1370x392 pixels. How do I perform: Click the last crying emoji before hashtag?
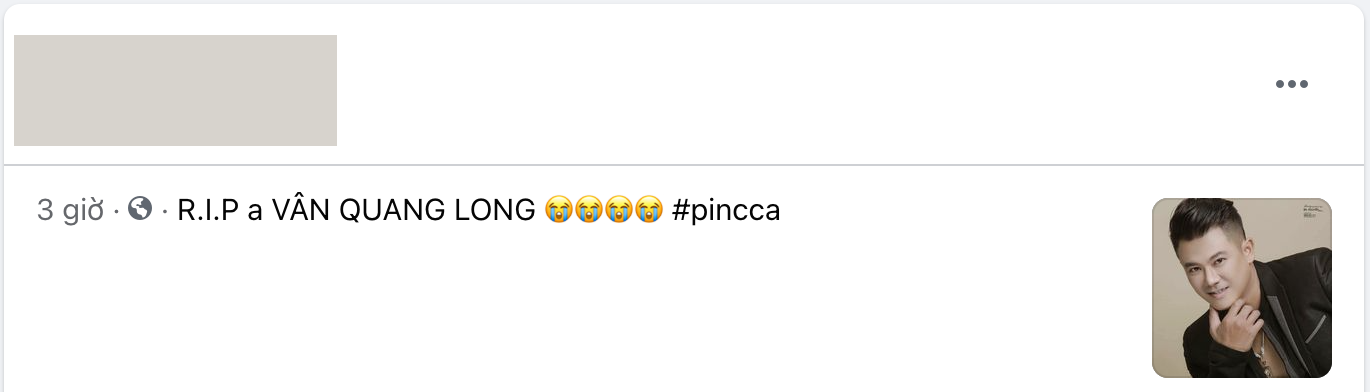pyautogui.click(x=649, y=210)
